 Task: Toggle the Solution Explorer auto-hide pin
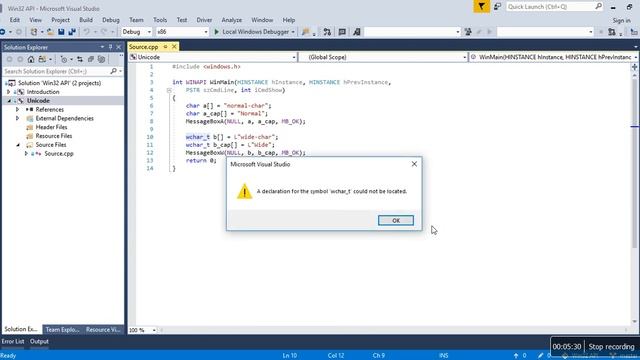pos(110,47)
